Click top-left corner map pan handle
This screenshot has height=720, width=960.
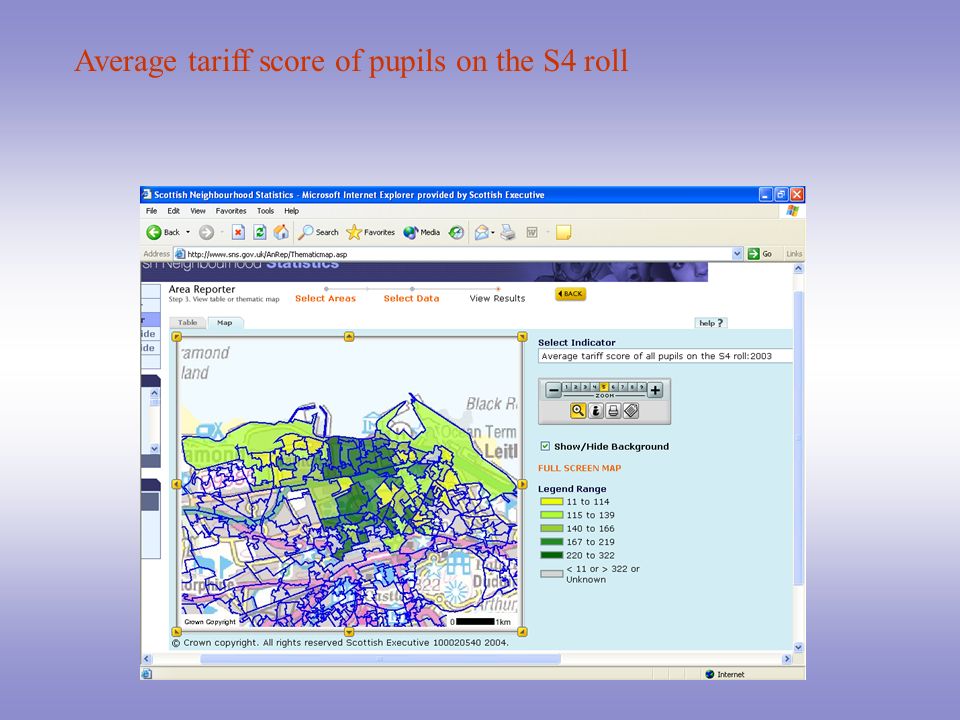176,336
